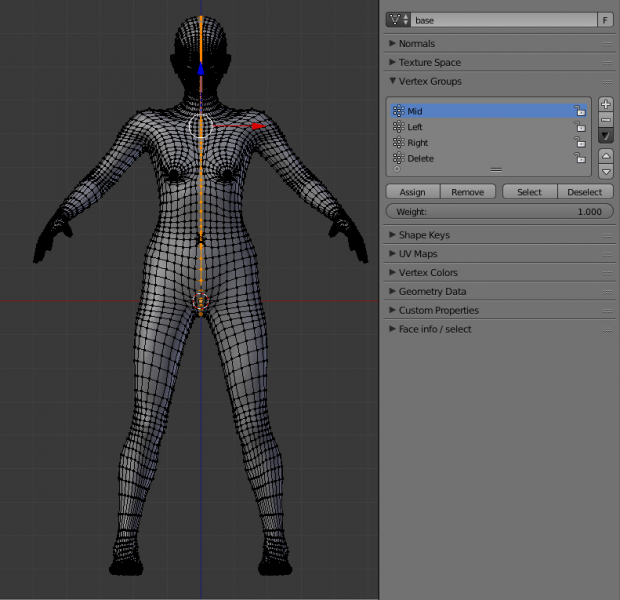Image resolution: width=620 pixels, height=600 pixels.
Task: Toggle lock on the Delete vertex group
Action: point(580,159)
